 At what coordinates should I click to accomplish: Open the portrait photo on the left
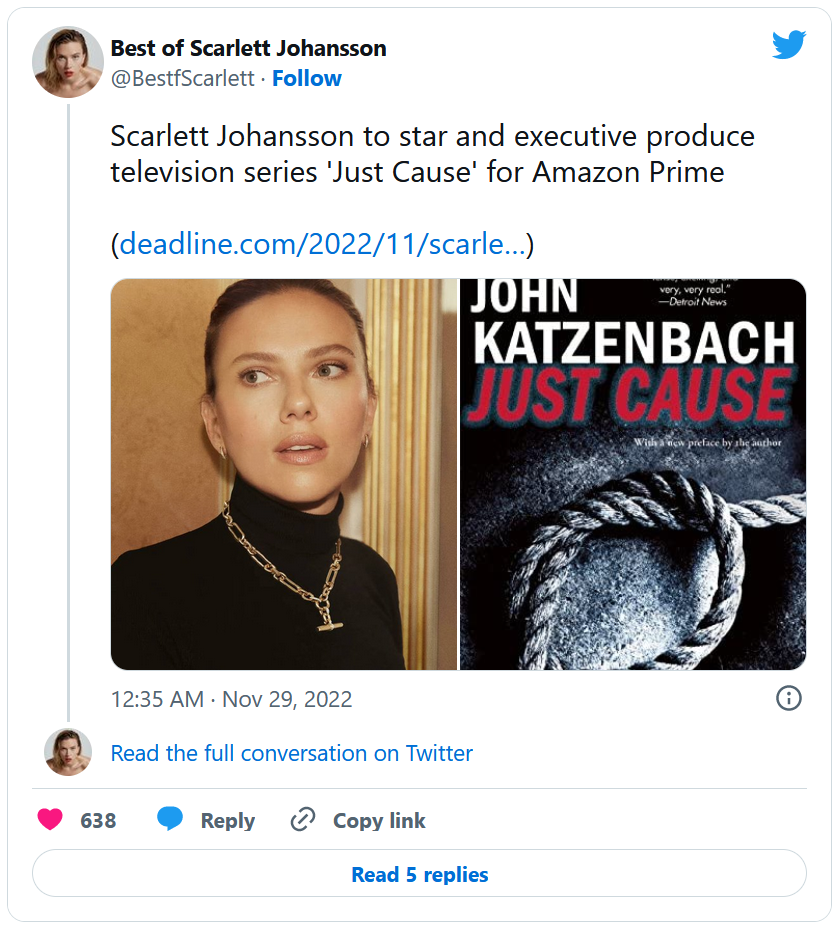[x=283, y=474]
